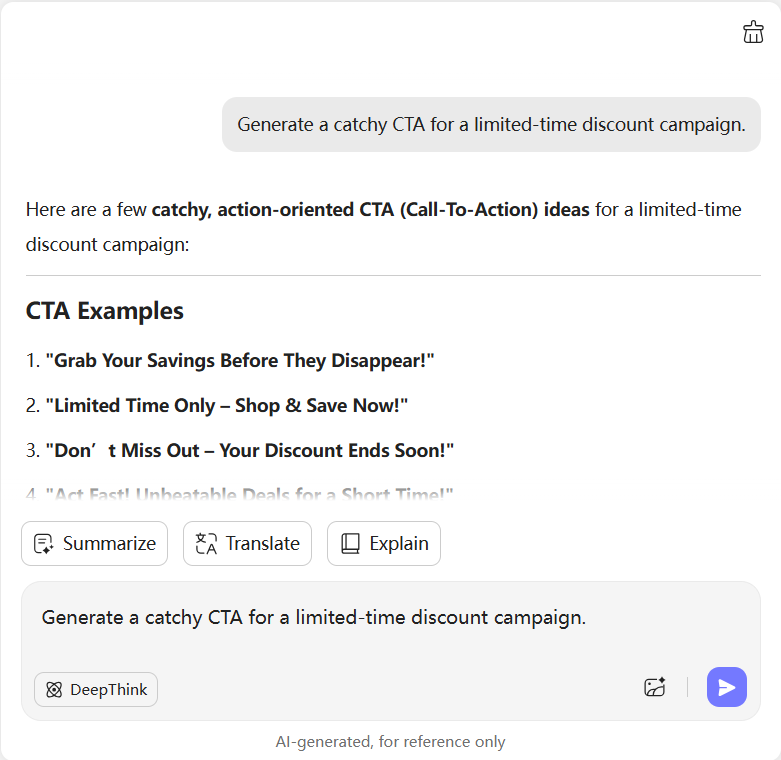Enable the DeepThink mode toggle

[96, 690]
